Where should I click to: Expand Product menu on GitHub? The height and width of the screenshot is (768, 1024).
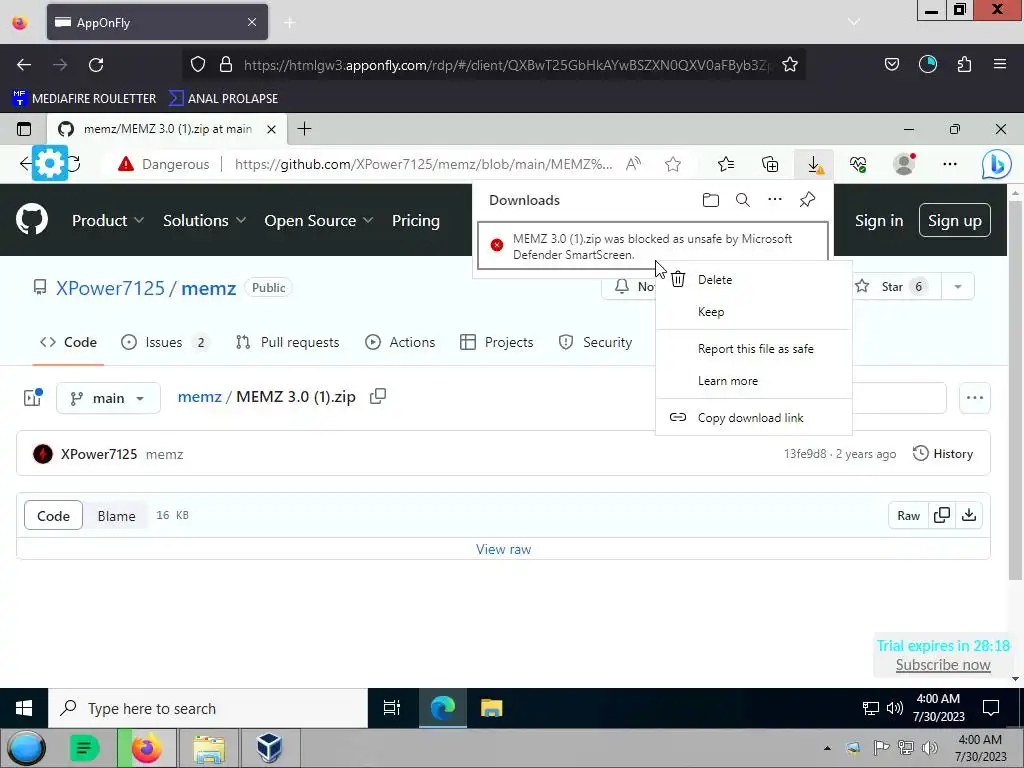click(x=108, y=221)
